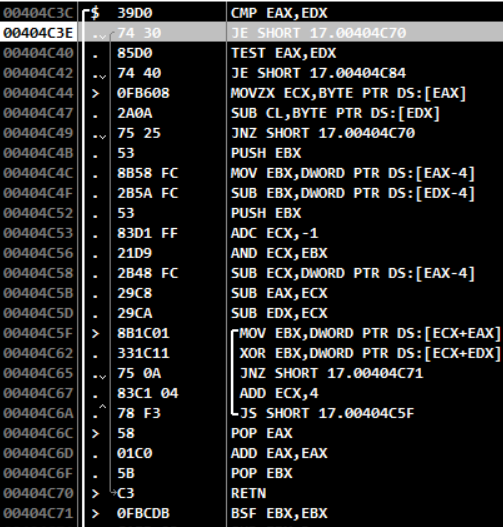Click PUSH EBX at address 00404C52

pos(266,213)
